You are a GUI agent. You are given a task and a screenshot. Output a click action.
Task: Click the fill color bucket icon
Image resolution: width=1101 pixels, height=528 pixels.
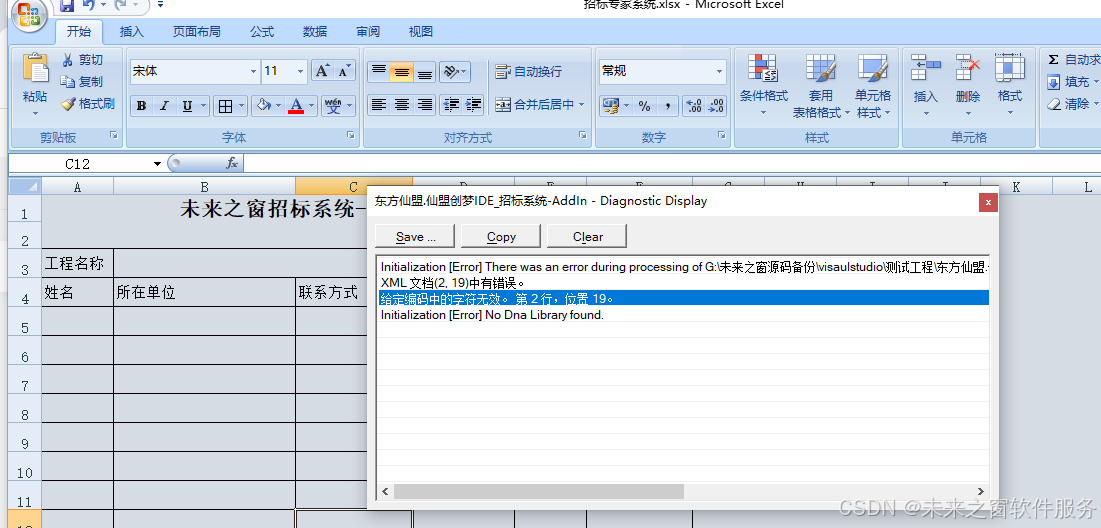tap(263, 106)
